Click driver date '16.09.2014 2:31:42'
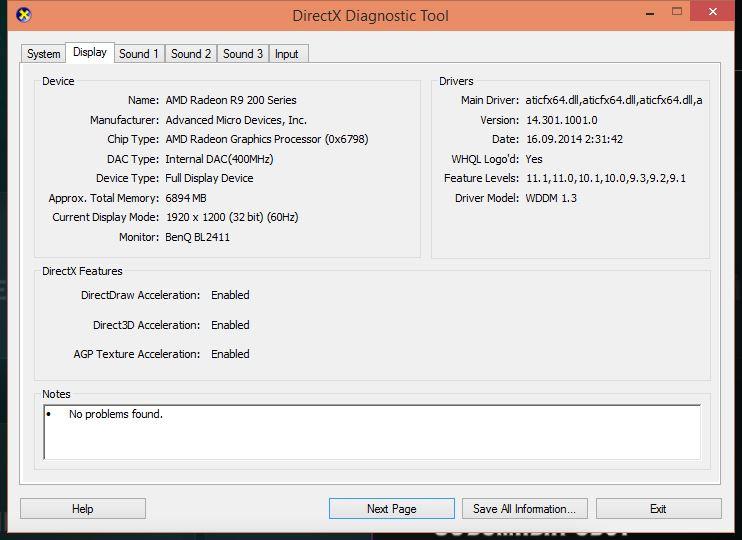This screenshot has height=540, width=742. pyautogui.click(x=574, y=139)
